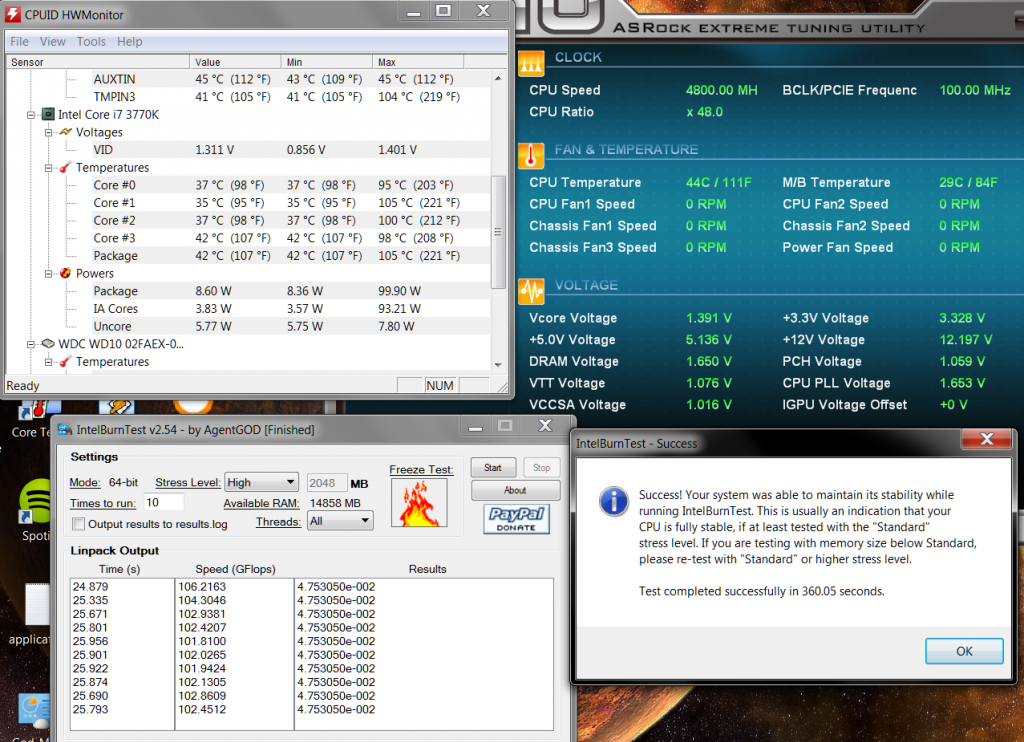Click the blue info icon in Success dialog
The width and height of the screenshot is (1024, 742).
pos(614,502)
